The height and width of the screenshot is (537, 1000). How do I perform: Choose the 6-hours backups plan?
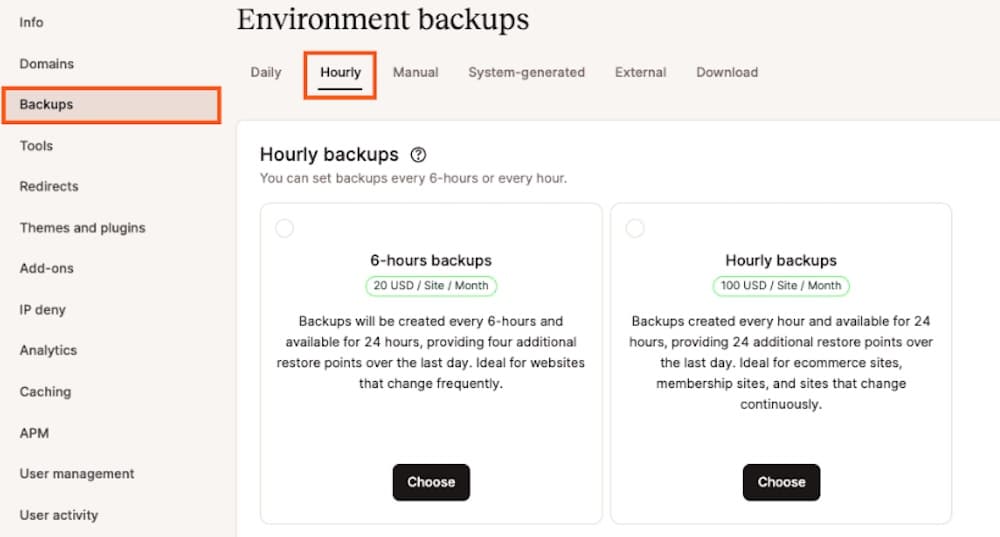point(431,482)
